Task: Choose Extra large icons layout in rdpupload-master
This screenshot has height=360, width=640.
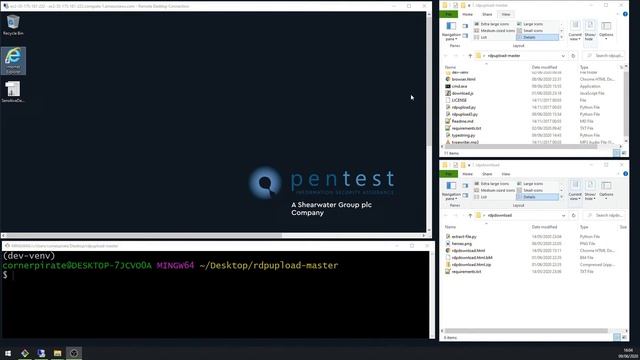Action: (493, 24)
